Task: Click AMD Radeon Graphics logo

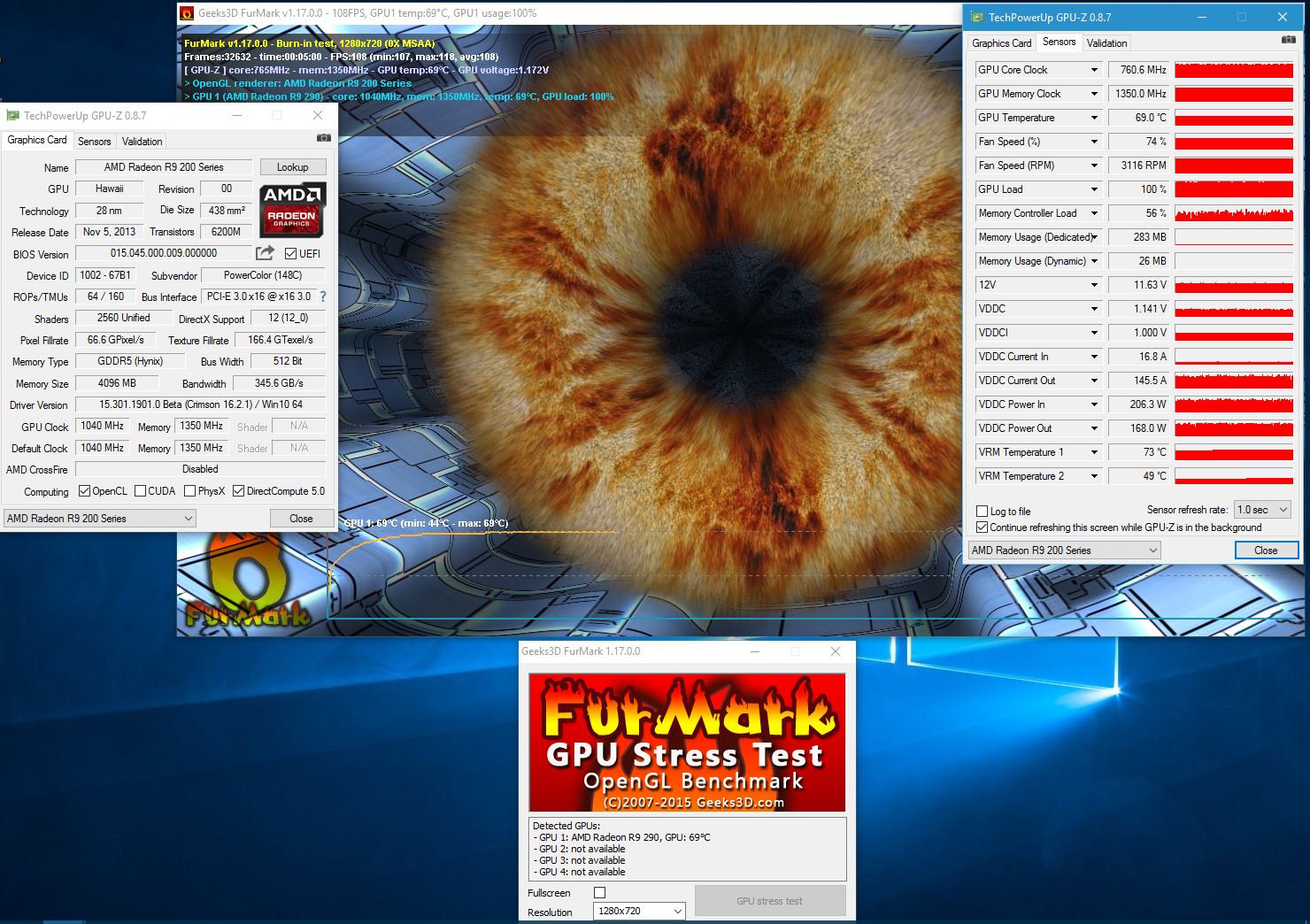Action: pyautogui.click(x=292, y=210)
